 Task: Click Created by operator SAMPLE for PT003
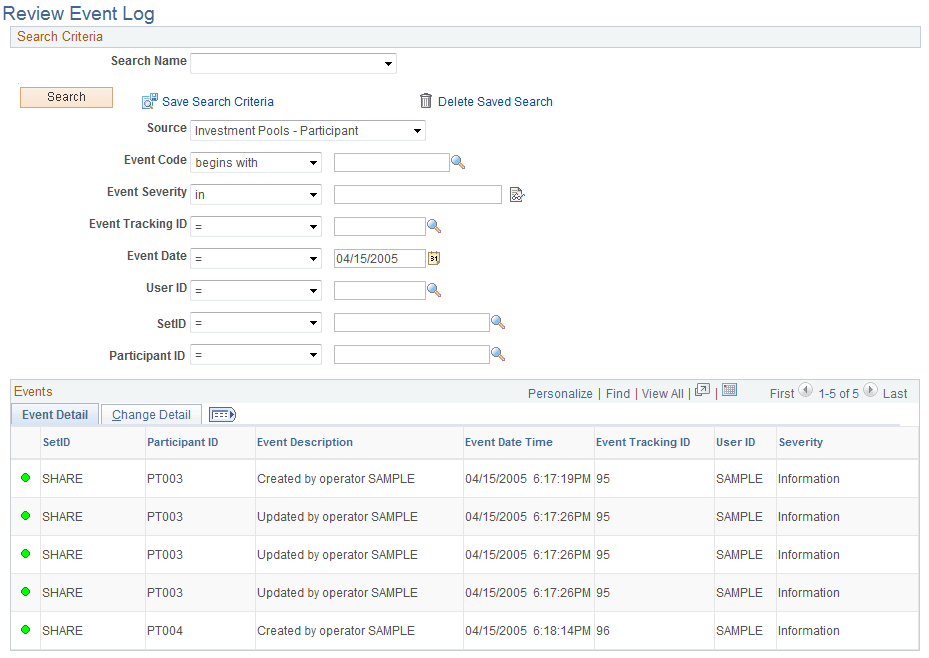(x=336, y=479)
